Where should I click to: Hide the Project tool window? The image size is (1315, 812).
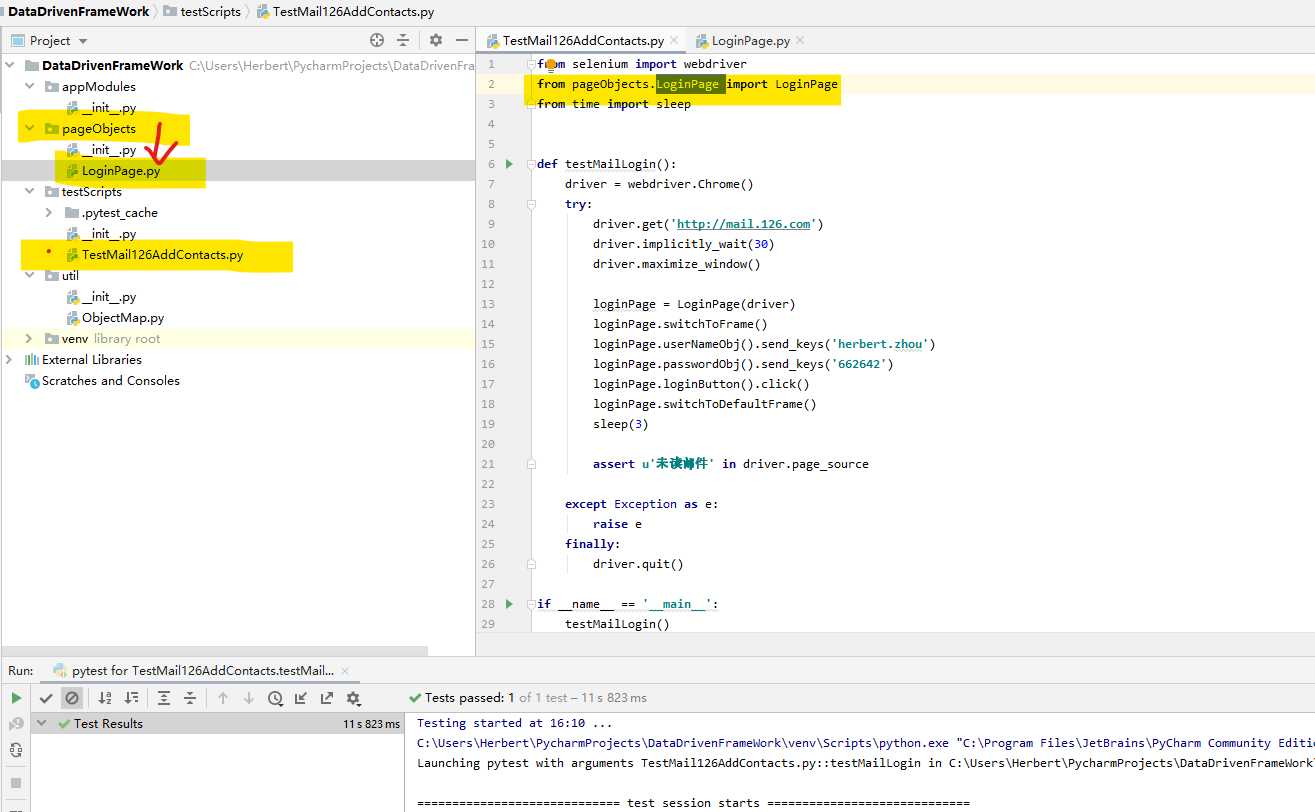(462, 40)
